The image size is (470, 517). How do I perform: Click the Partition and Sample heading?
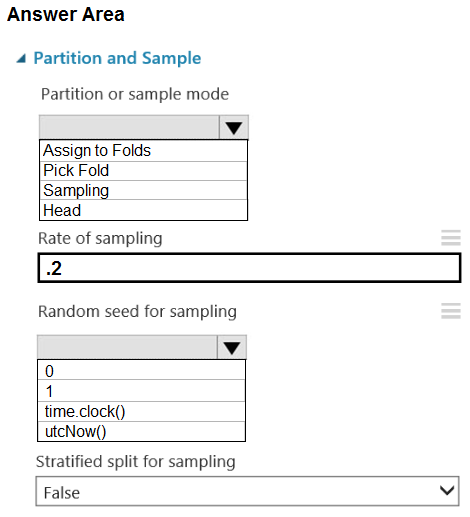point(117,58)
